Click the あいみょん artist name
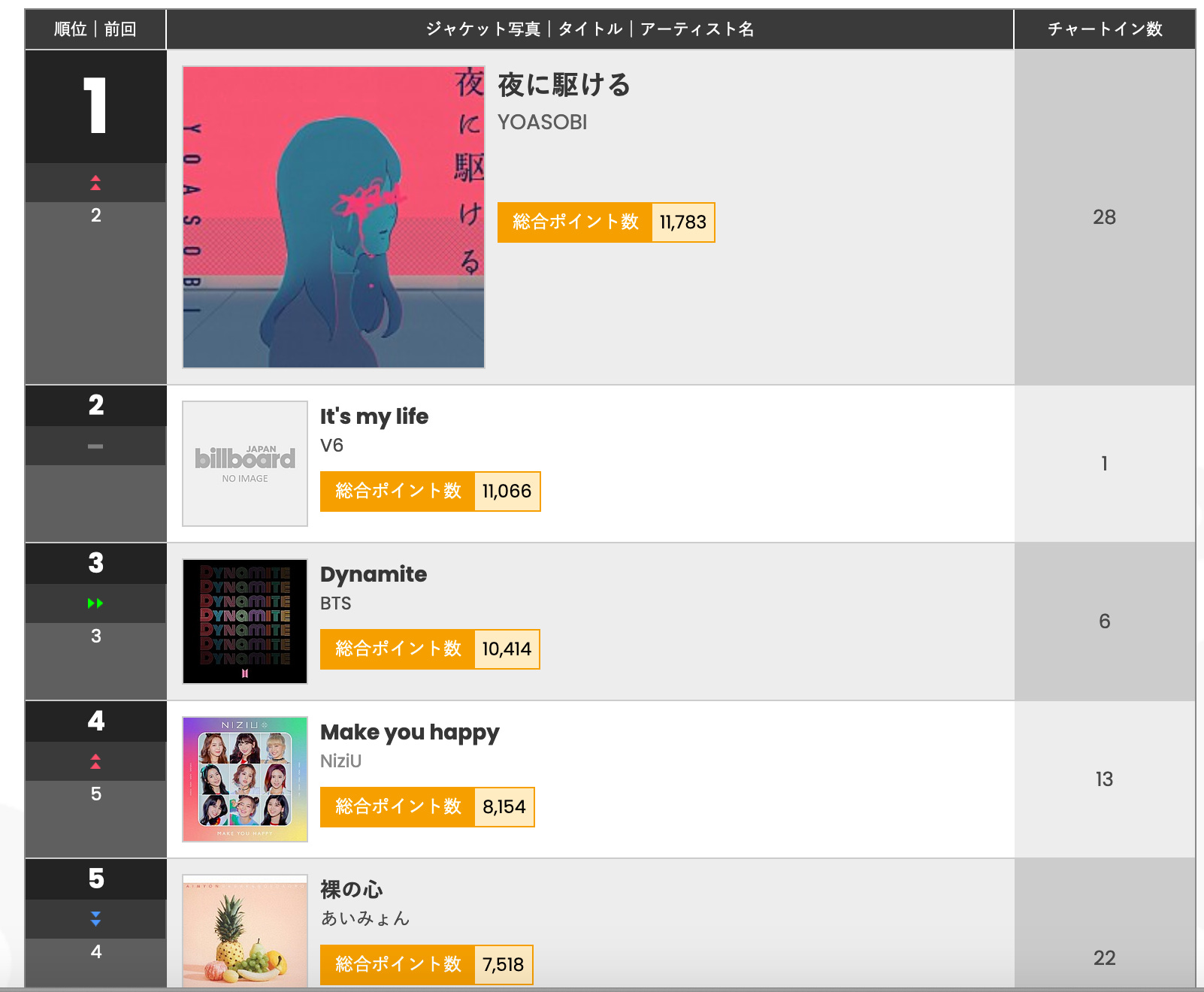Screen dimensions: 1204x992 365,918
